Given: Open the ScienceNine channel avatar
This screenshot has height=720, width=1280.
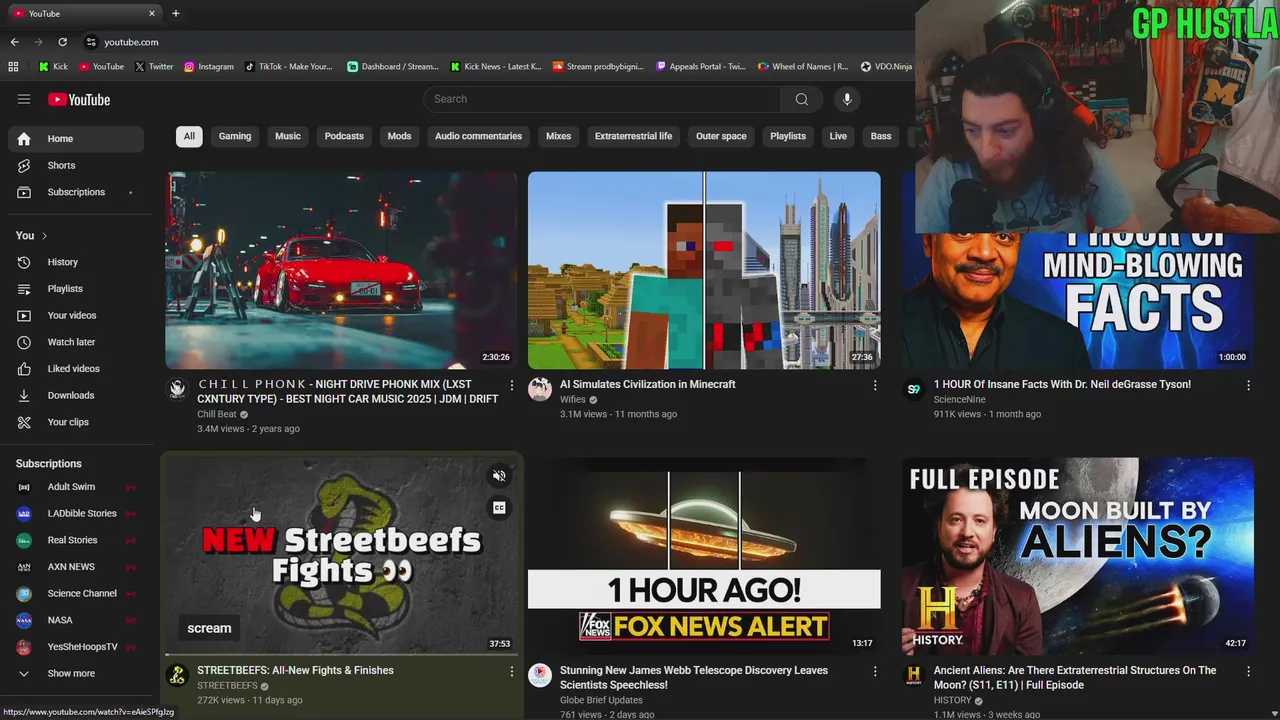Looking at the screenshot, I should 913,389.
